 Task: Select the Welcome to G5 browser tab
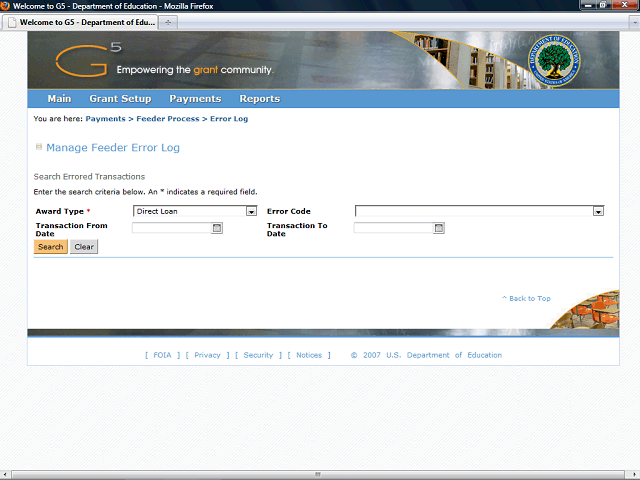81,22
